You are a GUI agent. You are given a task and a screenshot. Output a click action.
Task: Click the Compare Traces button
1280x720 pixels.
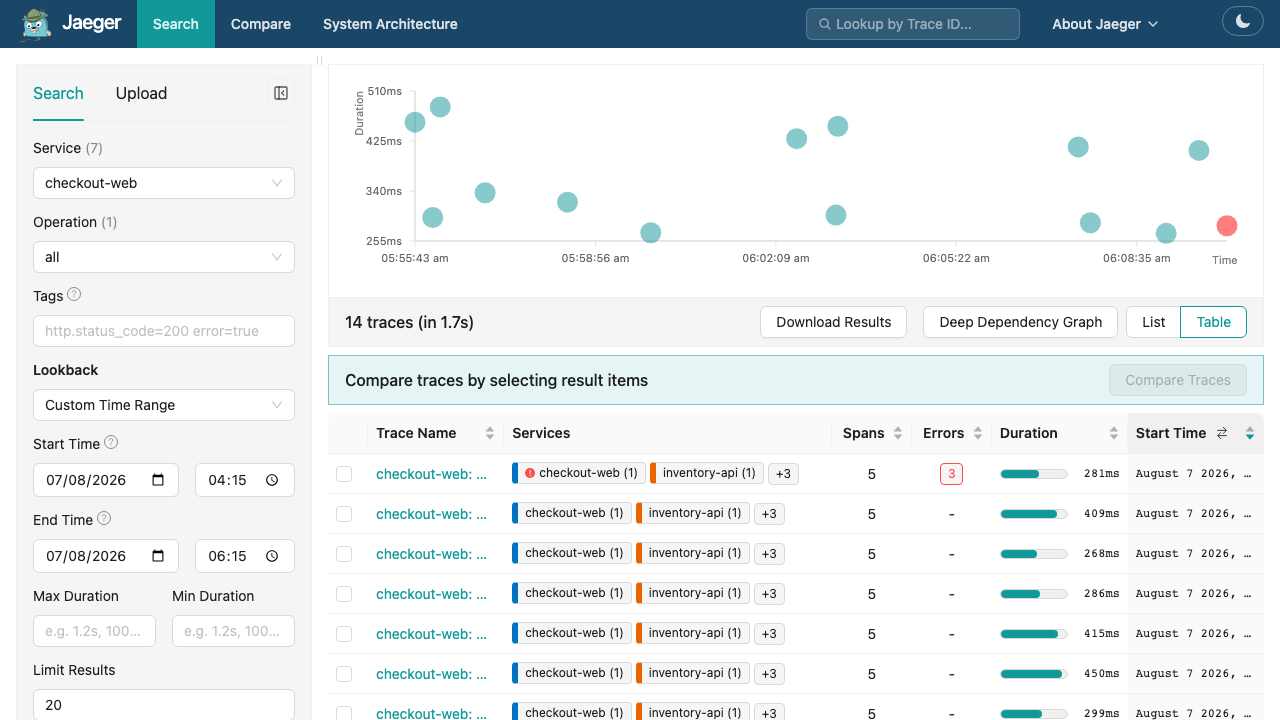(1178, 380)
